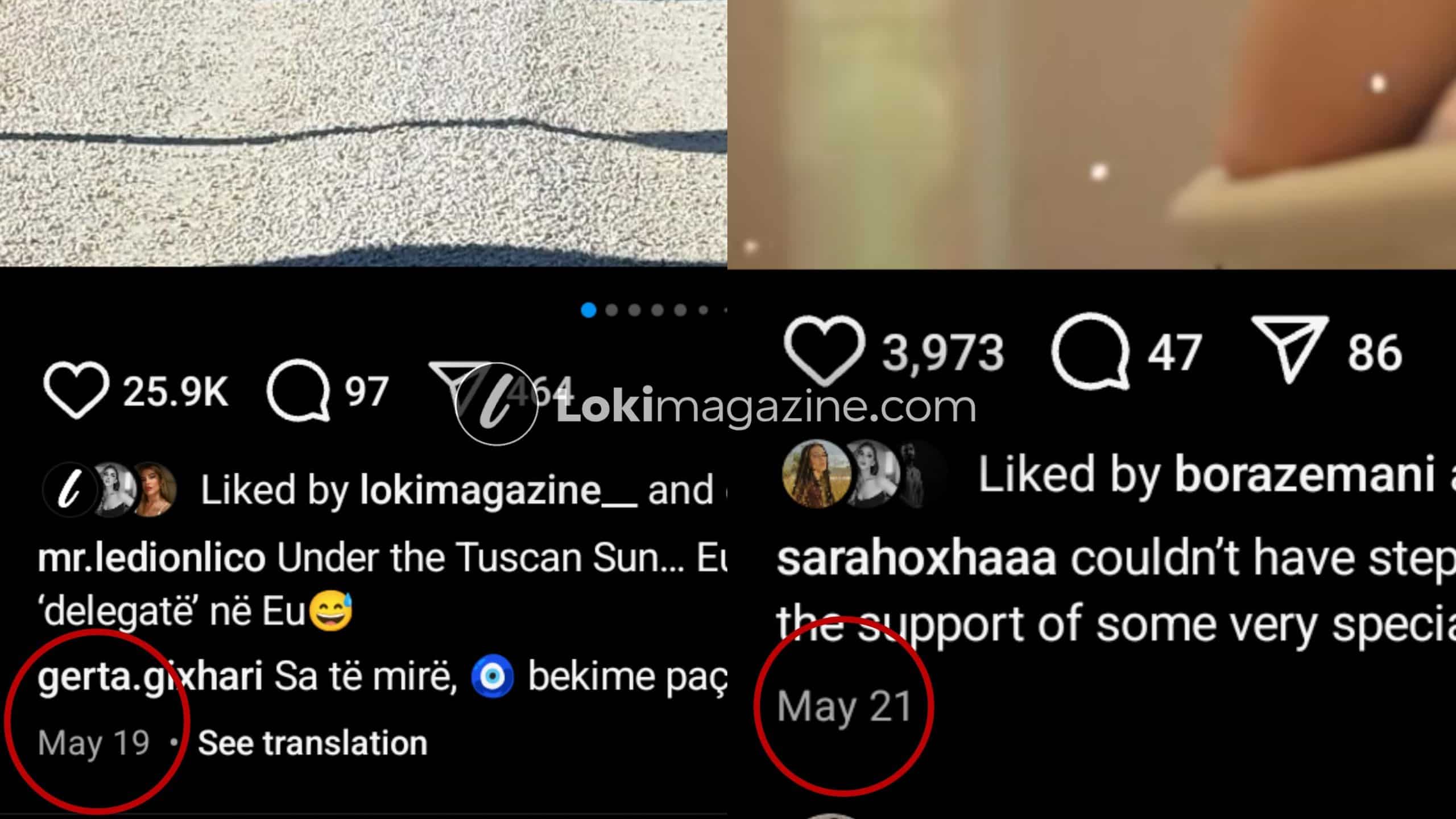The image size is (1456, 819).
Task: Like the mr.ledionlico post with the heart icon
Action: [76, 391]
